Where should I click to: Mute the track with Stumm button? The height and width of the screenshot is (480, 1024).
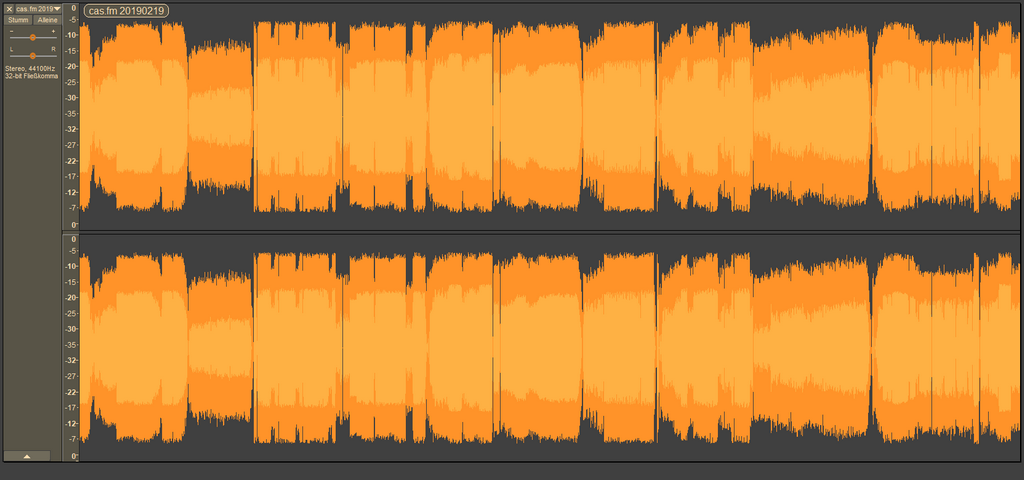[x=18, y=20]
